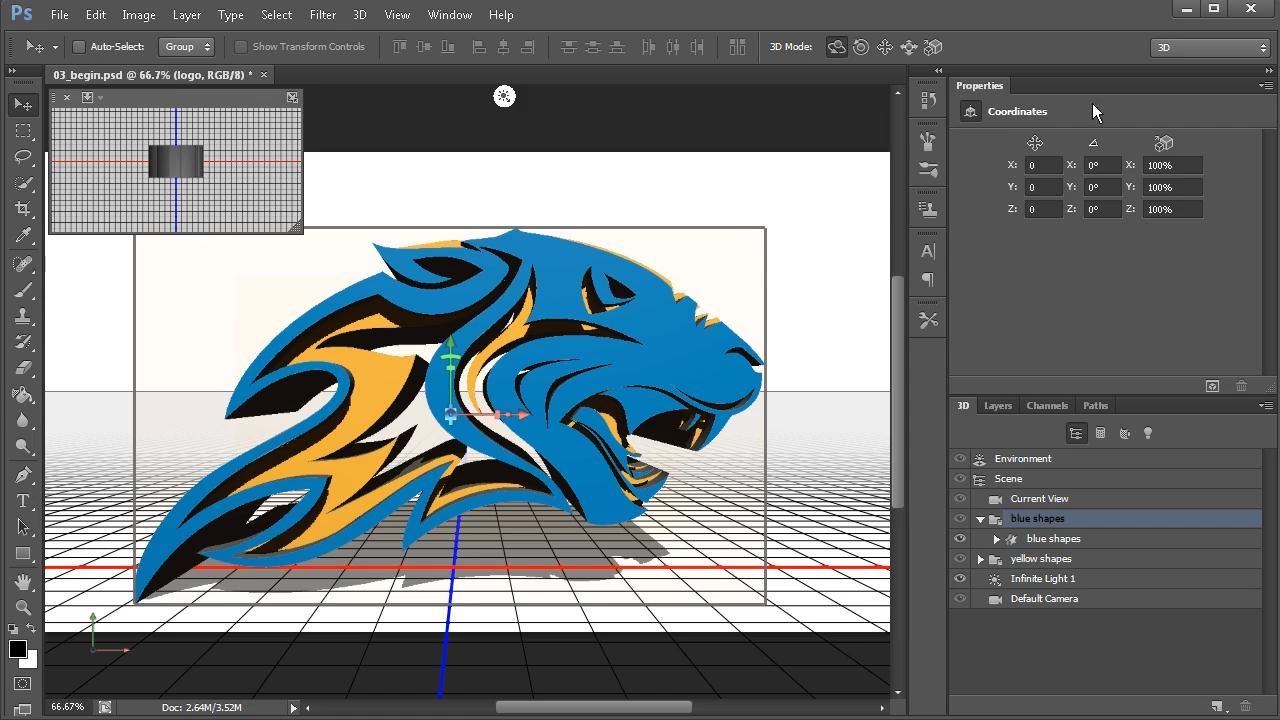Filter 3D panel by Meshes

(1100, 433)
